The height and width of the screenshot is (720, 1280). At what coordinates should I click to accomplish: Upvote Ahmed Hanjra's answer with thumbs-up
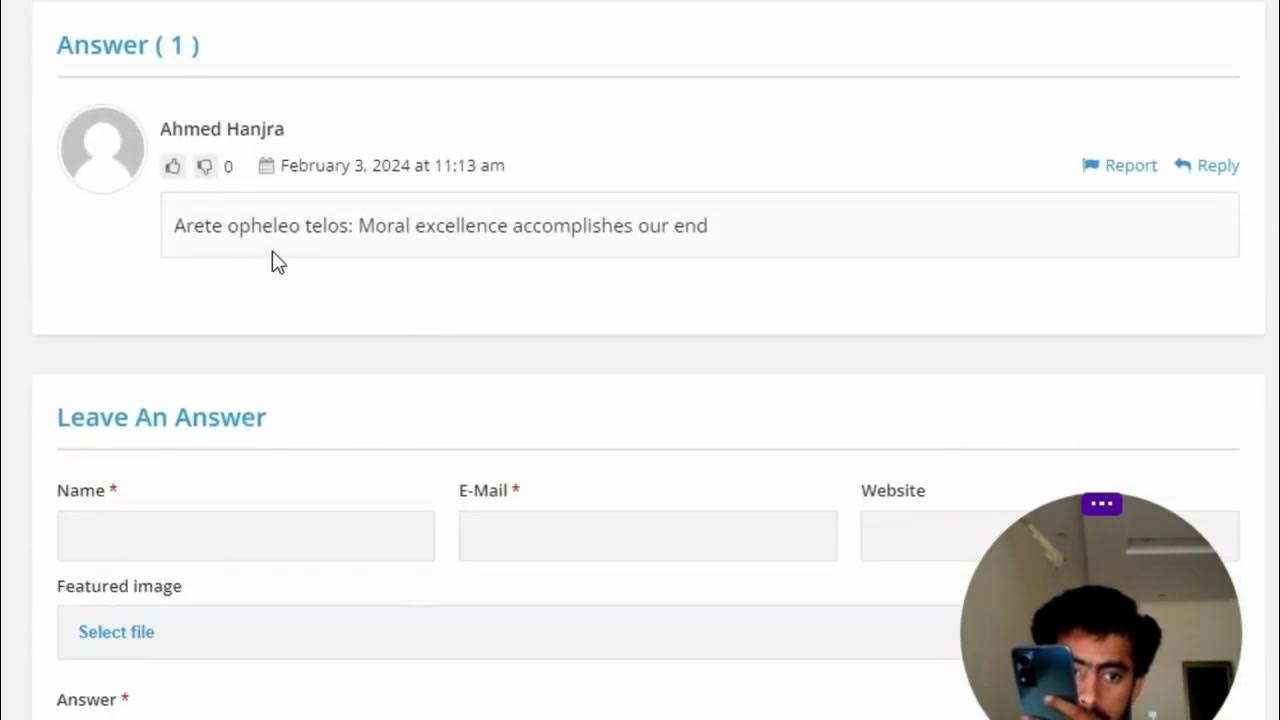coord(173,166)
